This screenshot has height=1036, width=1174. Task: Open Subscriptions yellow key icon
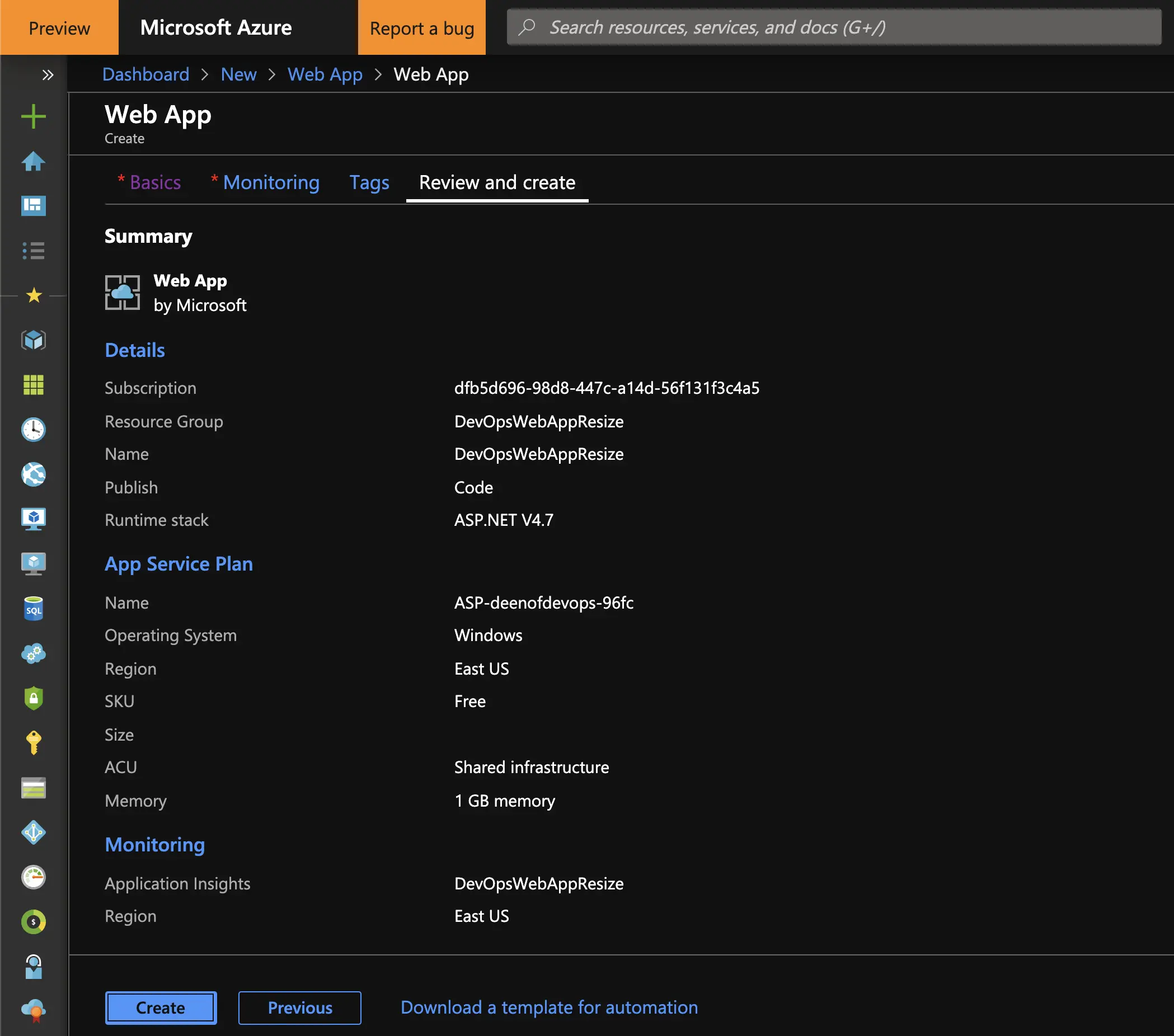[34, 743]
